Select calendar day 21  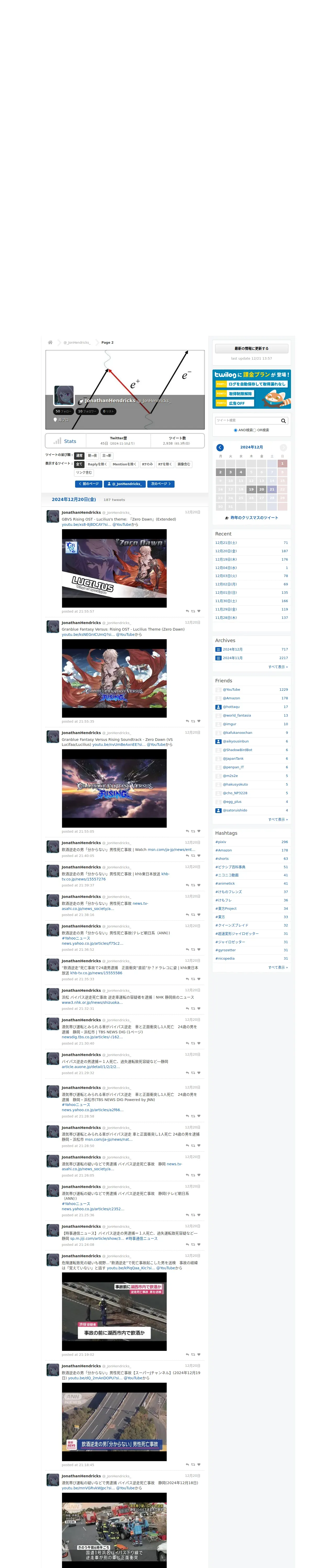272,489
